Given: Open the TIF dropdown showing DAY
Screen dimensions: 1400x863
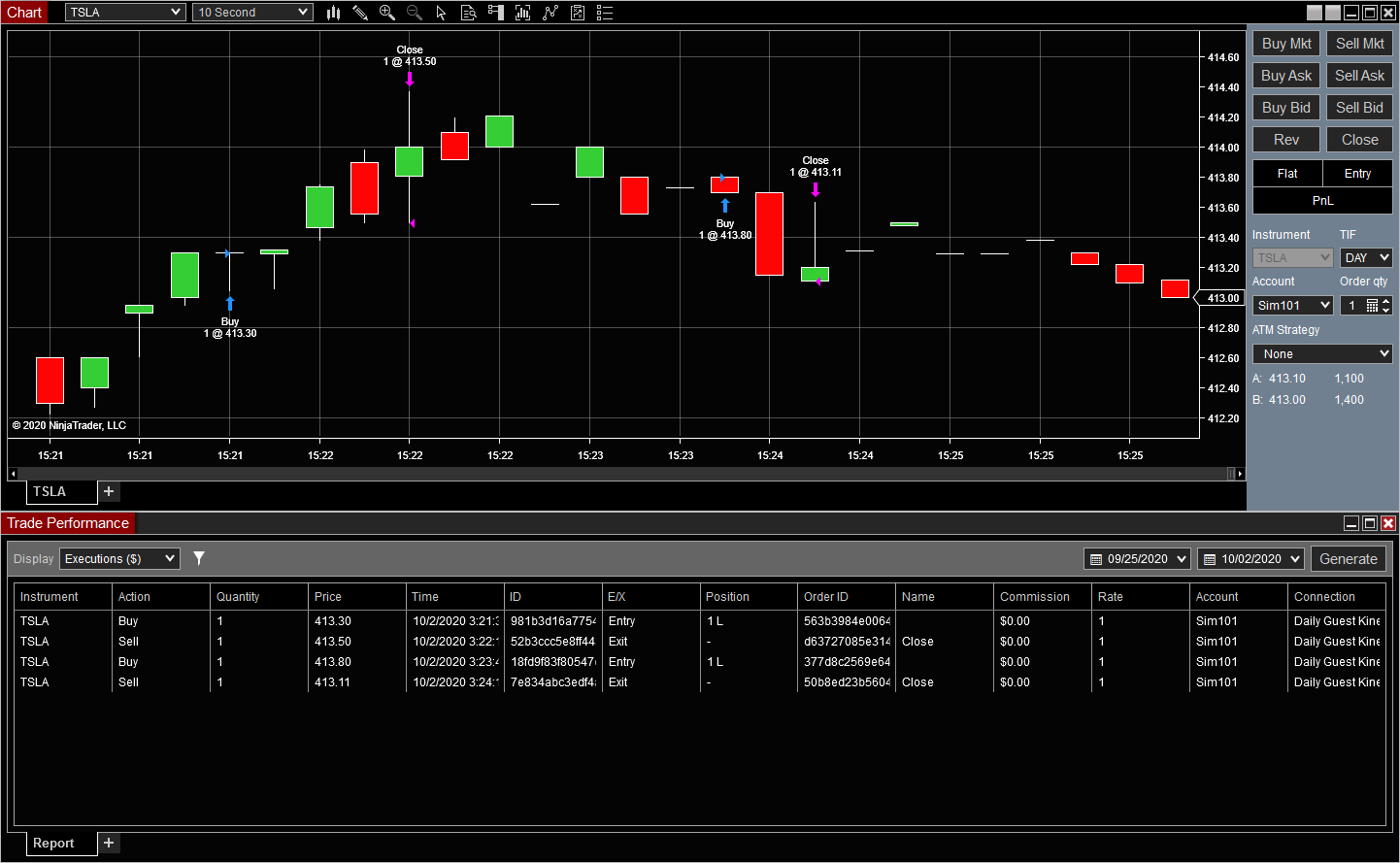Looking at the screenshot, I should 1366,257.
